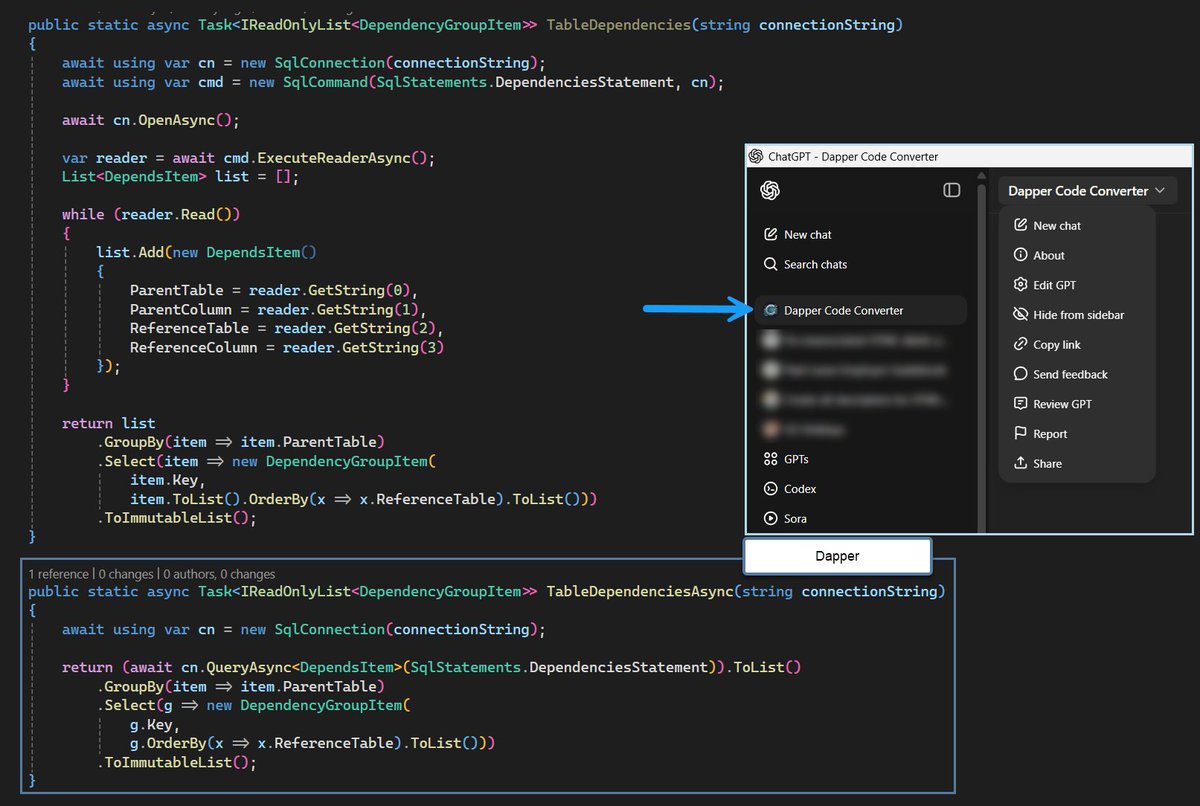Collapse the sidebar with the panel toggle icon
This screenshot has width=1200, height=806.
[952, 190]
